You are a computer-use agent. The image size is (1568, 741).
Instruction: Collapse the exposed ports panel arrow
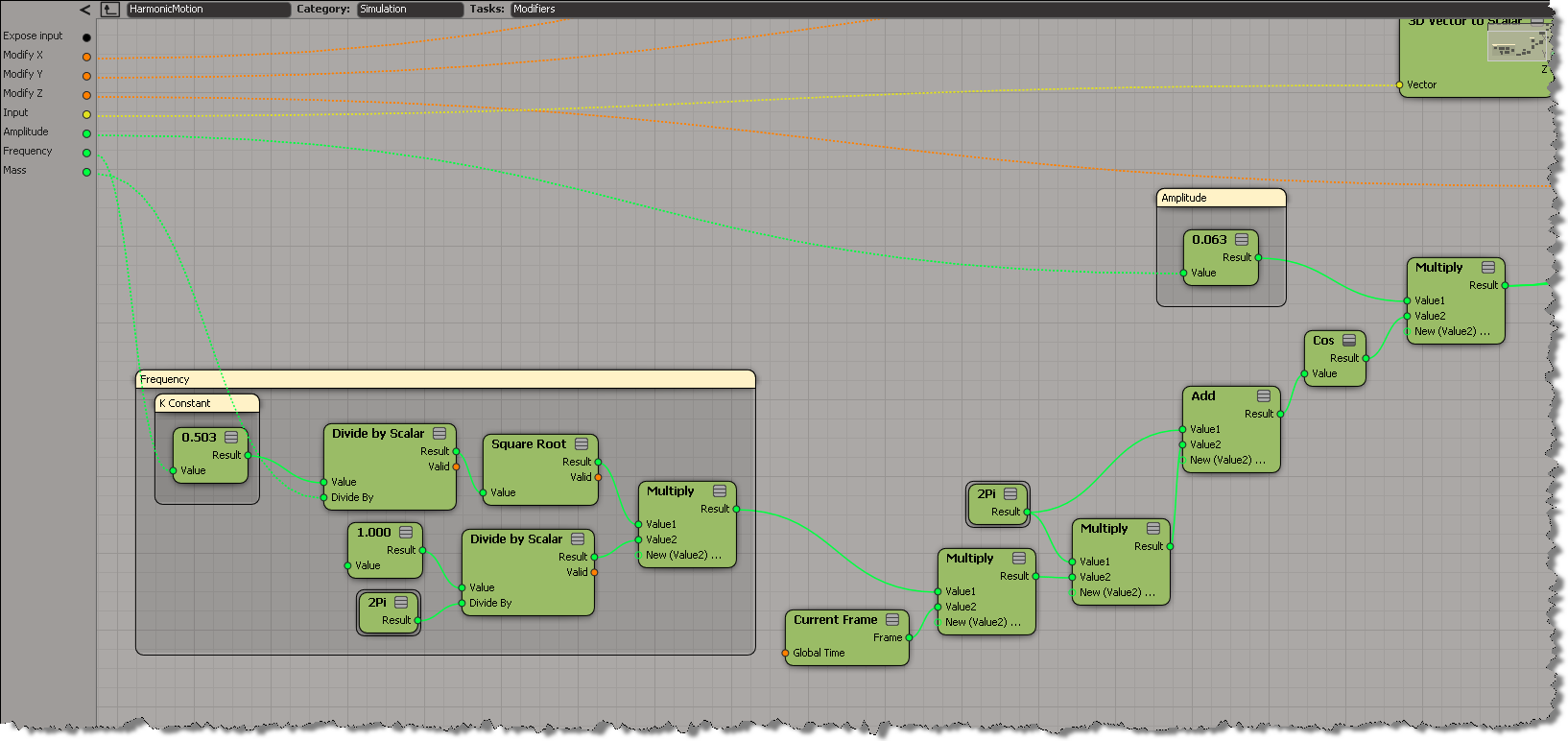(85, 10)
